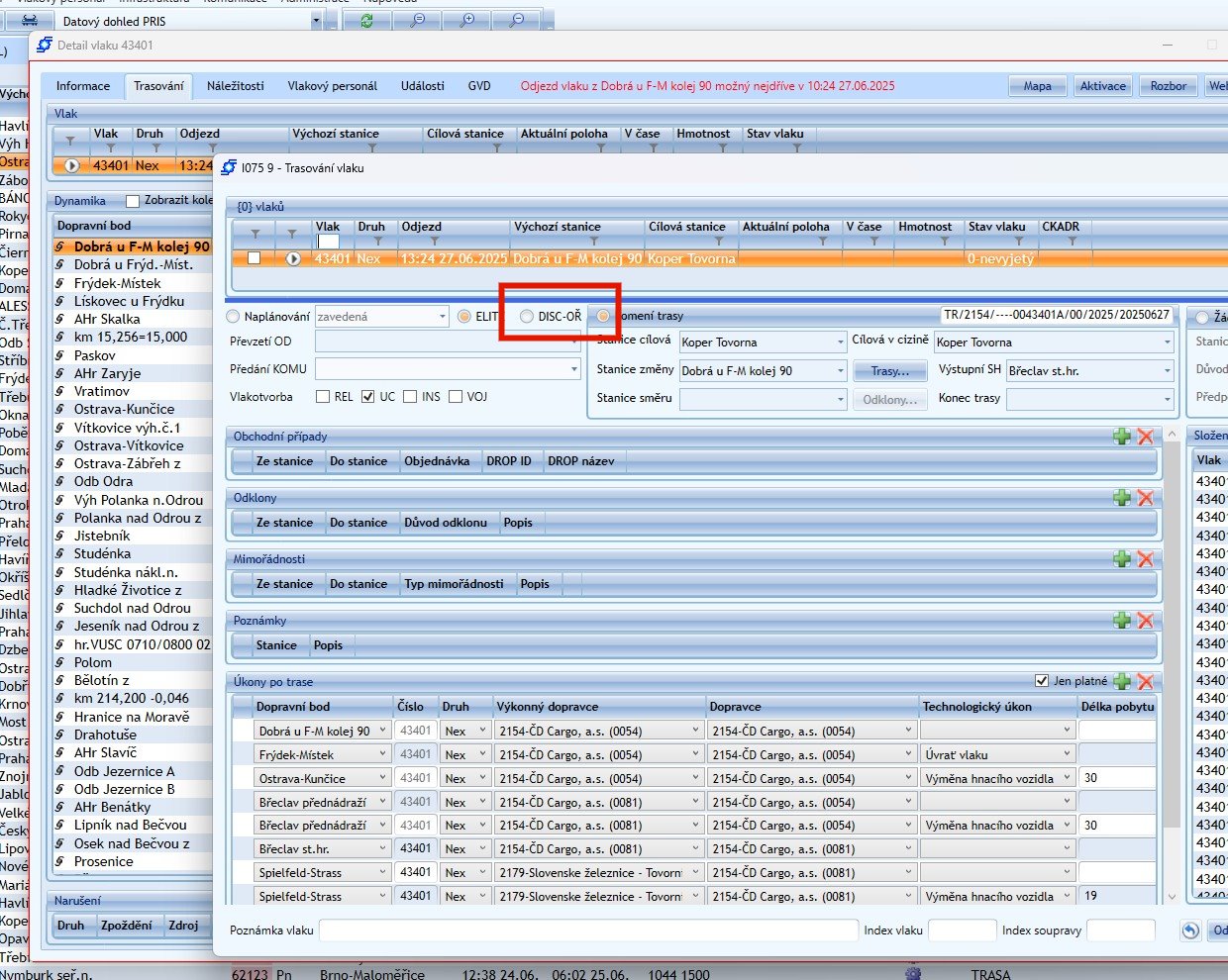Expand the Datový dohled PRIS combo box
The width and height of the screenshot is (1228, 980).
coord(316,21)
